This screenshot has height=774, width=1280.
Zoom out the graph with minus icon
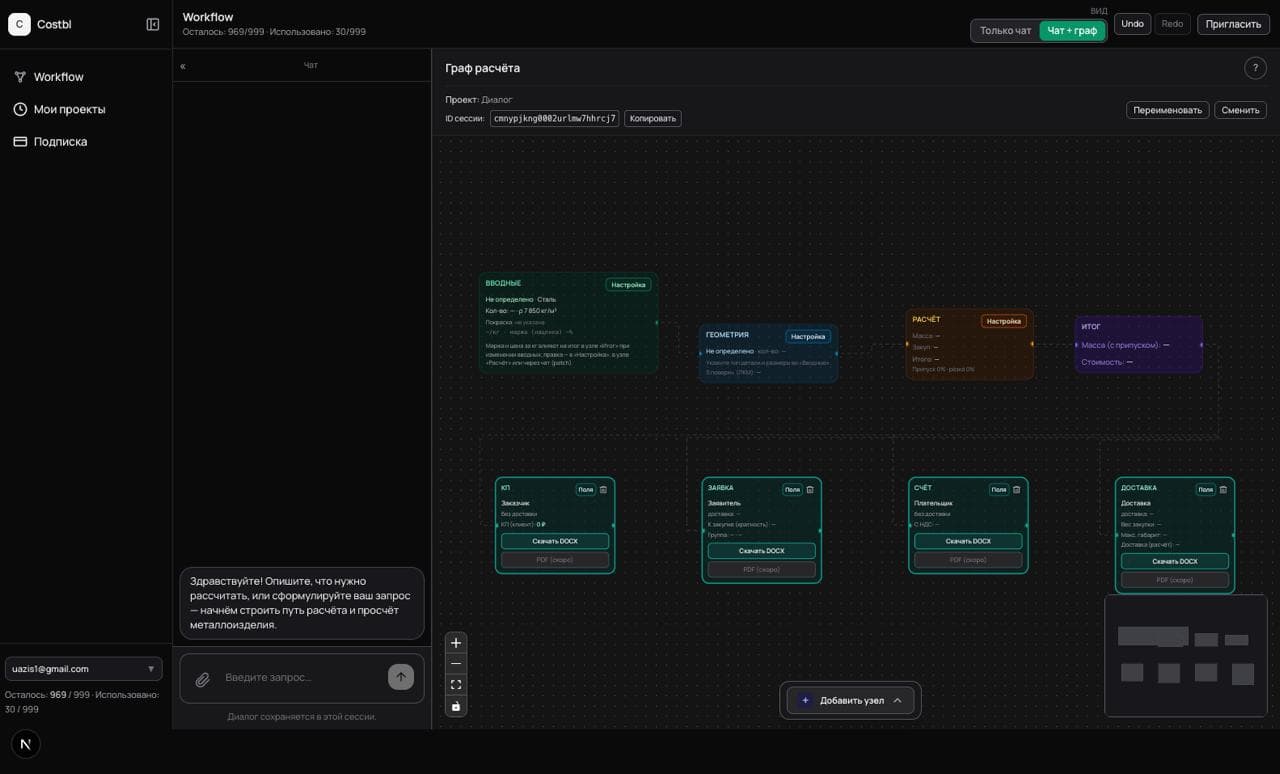click(x=456, y=664)
